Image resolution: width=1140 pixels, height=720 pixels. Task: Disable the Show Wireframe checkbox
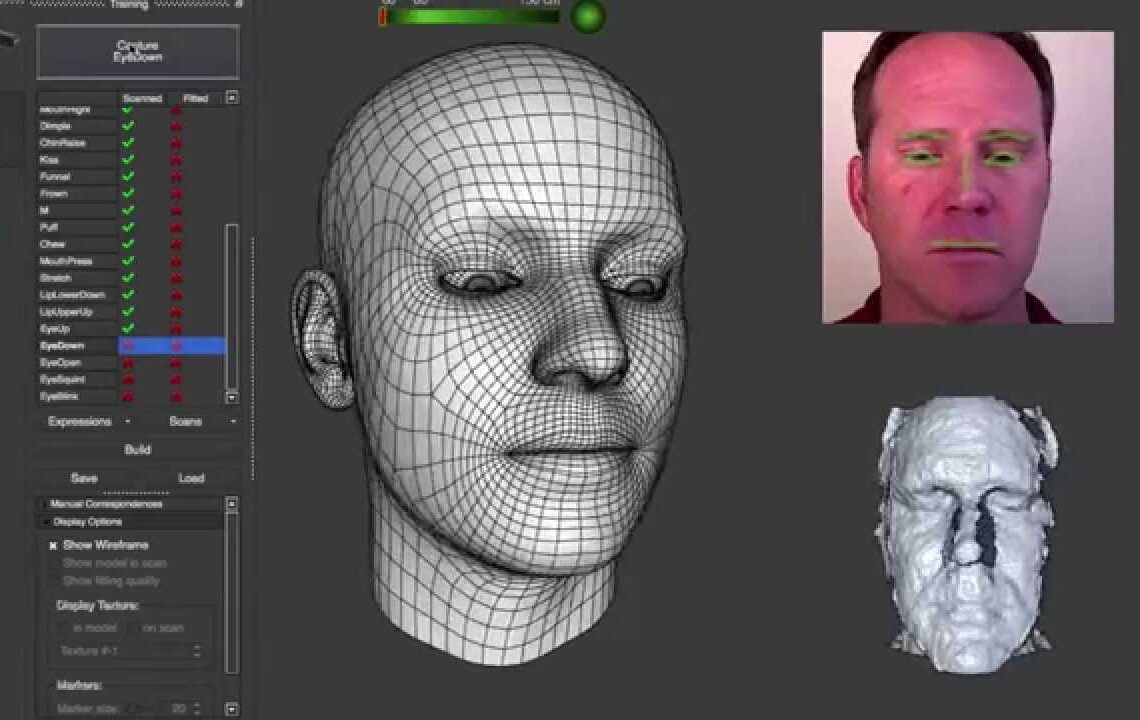click(x=54, y=545)
